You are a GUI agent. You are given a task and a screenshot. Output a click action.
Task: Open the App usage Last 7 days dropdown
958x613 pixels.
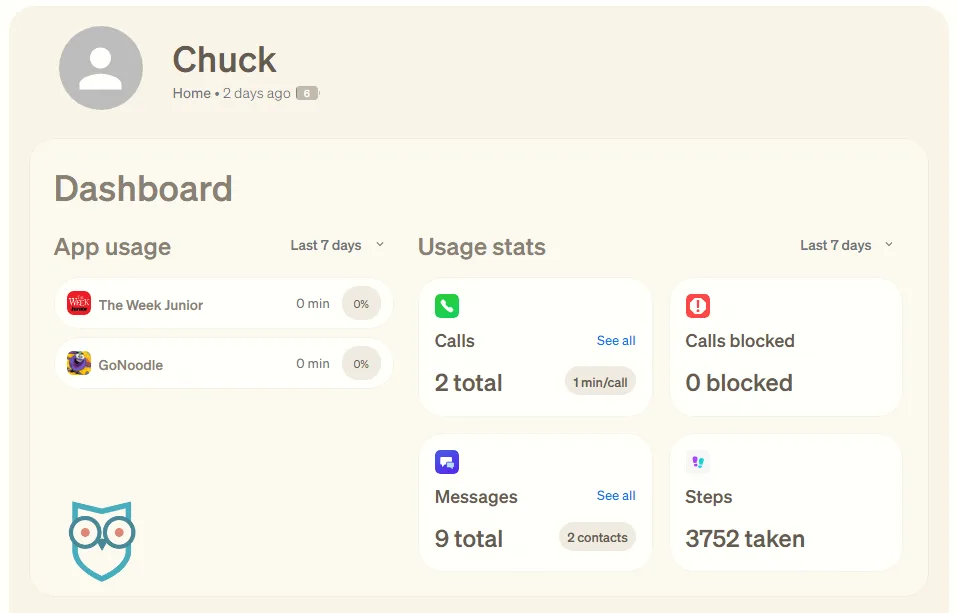tap(336, 244)
